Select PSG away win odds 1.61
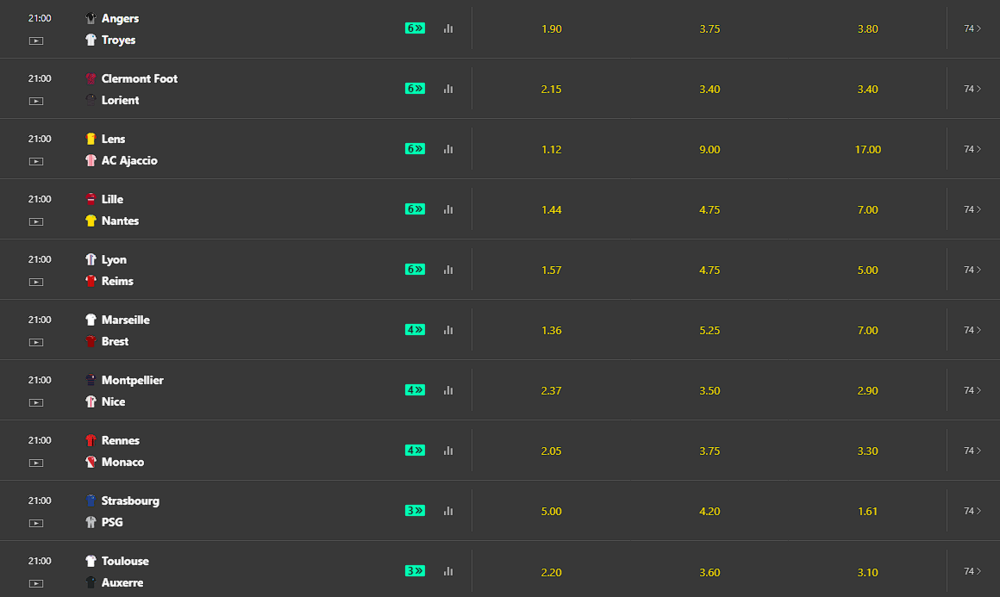The width and height of the screenshot is (1000, 597). click(868, 511)
